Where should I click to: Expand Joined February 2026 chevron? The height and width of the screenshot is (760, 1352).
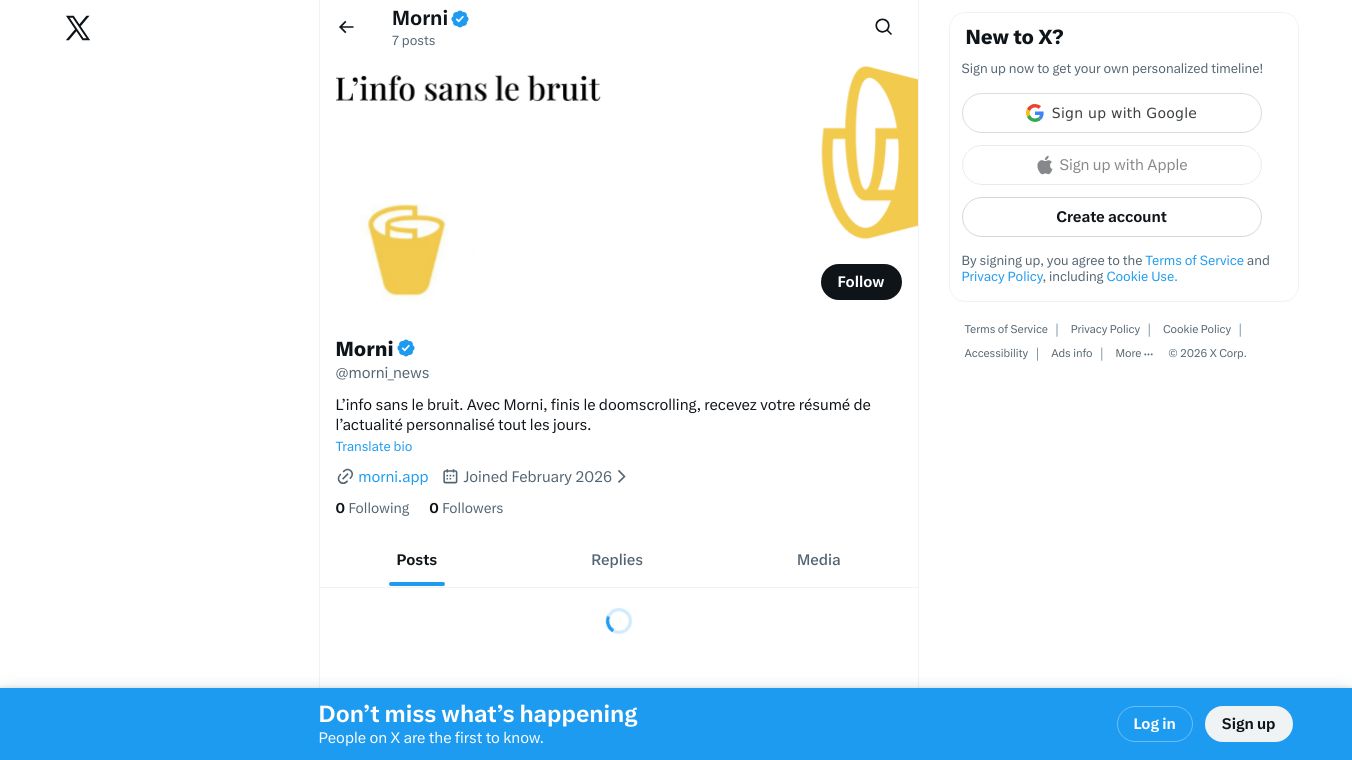(x=621, y=477)
